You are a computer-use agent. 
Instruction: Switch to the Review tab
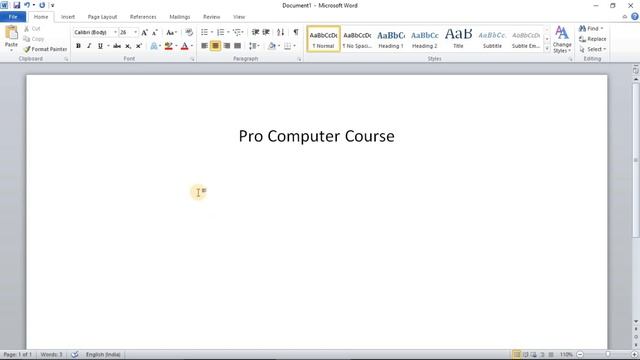[x=211, y=17]
